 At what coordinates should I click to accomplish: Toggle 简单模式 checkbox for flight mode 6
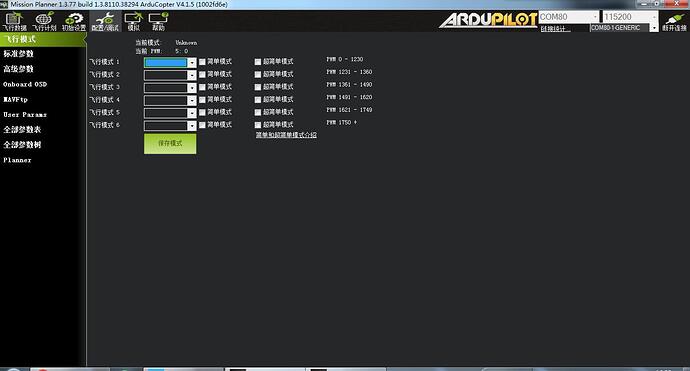tap(202, 125)
